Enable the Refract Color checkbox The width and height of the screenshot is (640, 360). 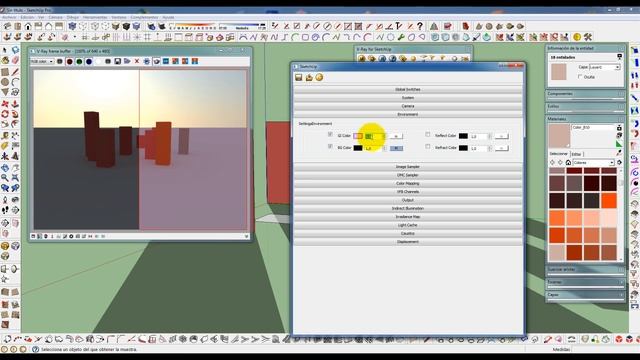point(428,146)
